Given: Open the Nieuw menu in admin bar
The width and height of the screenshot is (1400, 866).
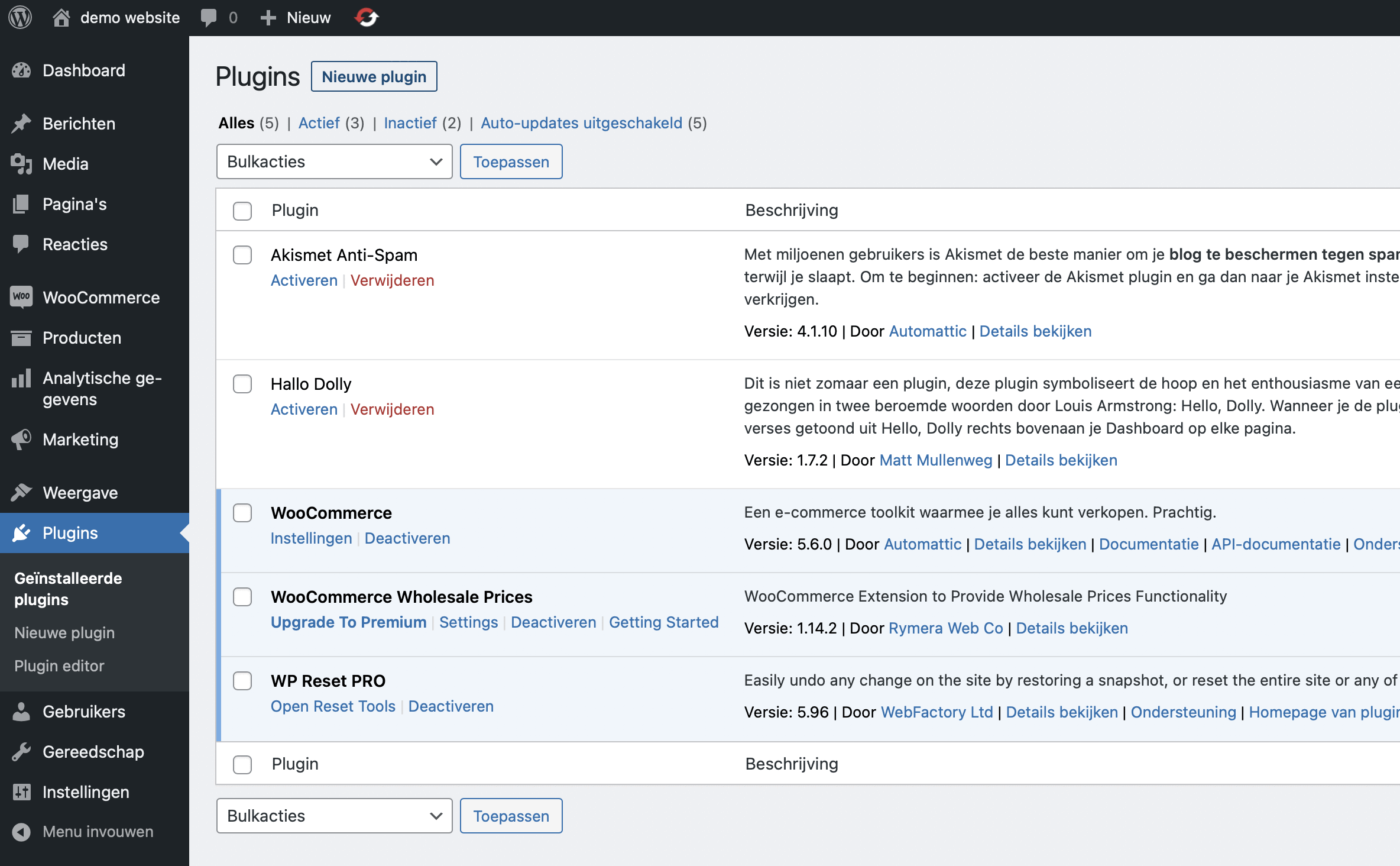Looking at the screenshot, I should 296,18.
